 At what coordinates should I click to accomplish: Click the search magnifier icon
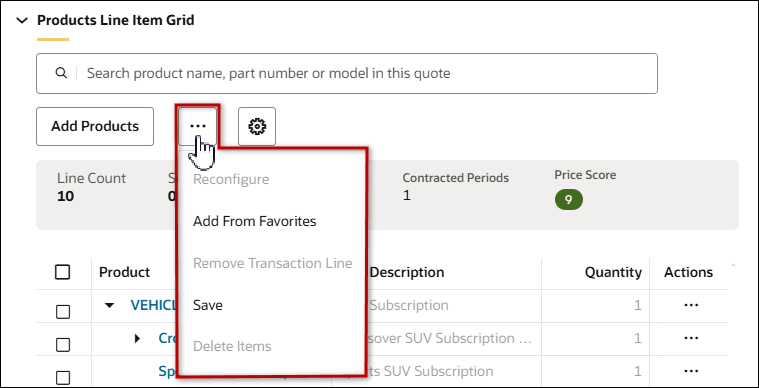point(61,73)
